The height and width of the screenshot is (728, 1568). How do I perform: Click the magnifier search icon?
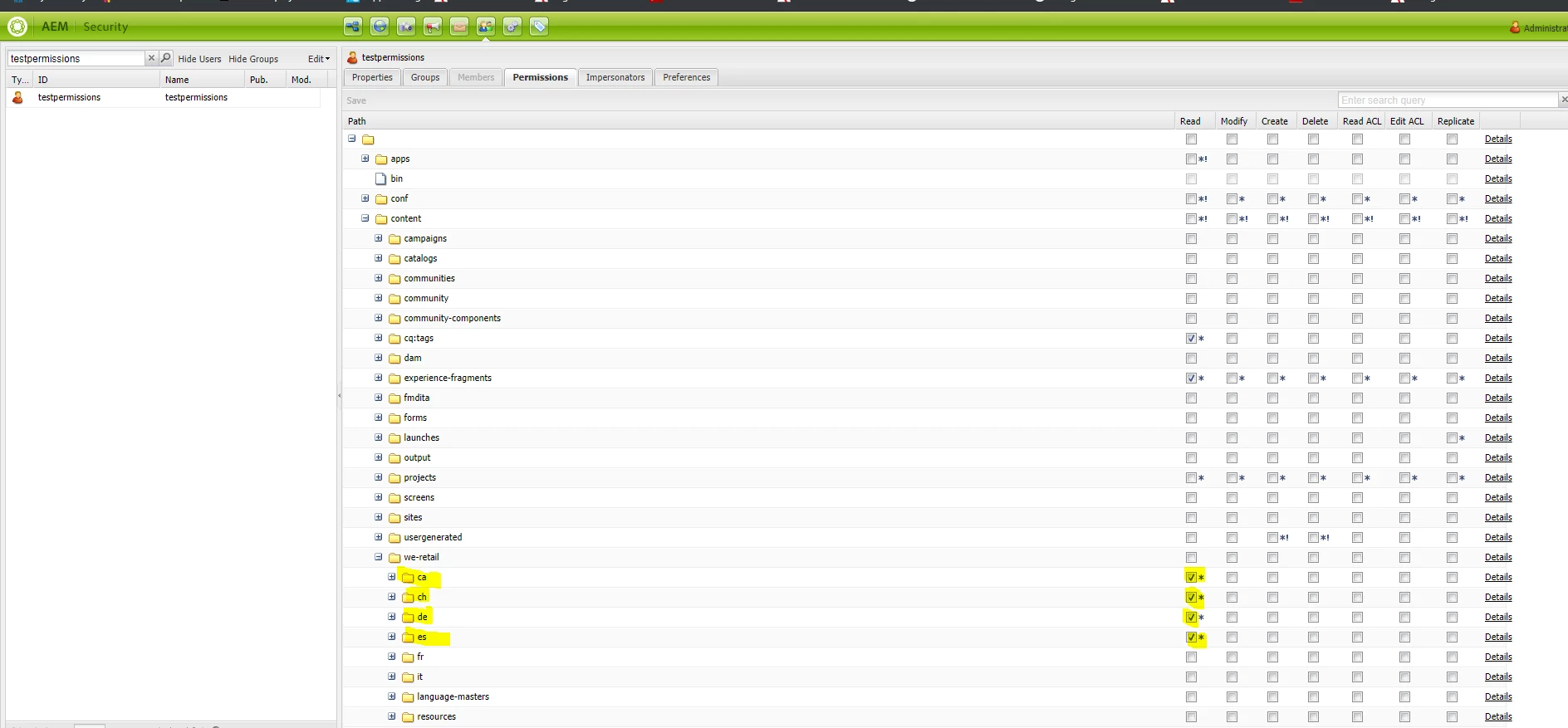[165, 58]
